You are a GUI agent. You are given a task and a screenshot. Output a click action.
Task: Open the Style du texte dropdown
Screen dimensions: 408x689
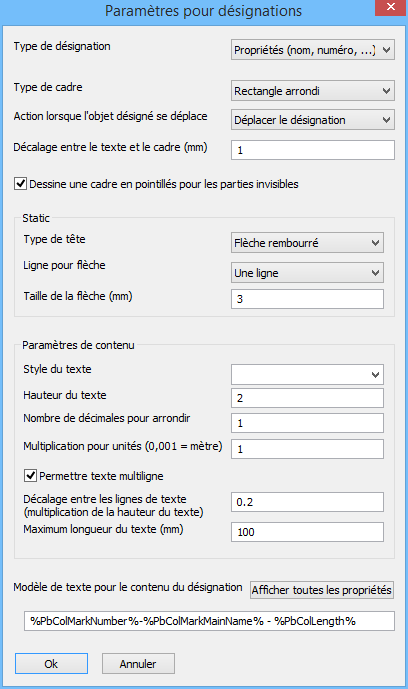coord(307,375)
